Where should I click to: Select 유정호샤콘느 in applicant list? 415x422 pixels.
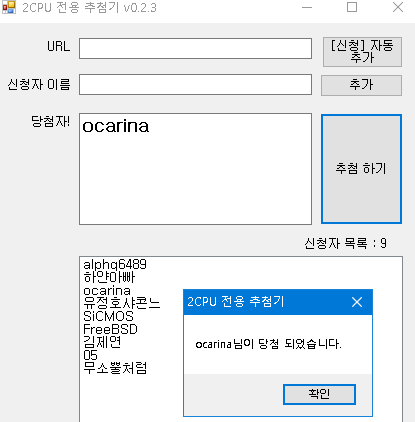[x=122, y=303]
